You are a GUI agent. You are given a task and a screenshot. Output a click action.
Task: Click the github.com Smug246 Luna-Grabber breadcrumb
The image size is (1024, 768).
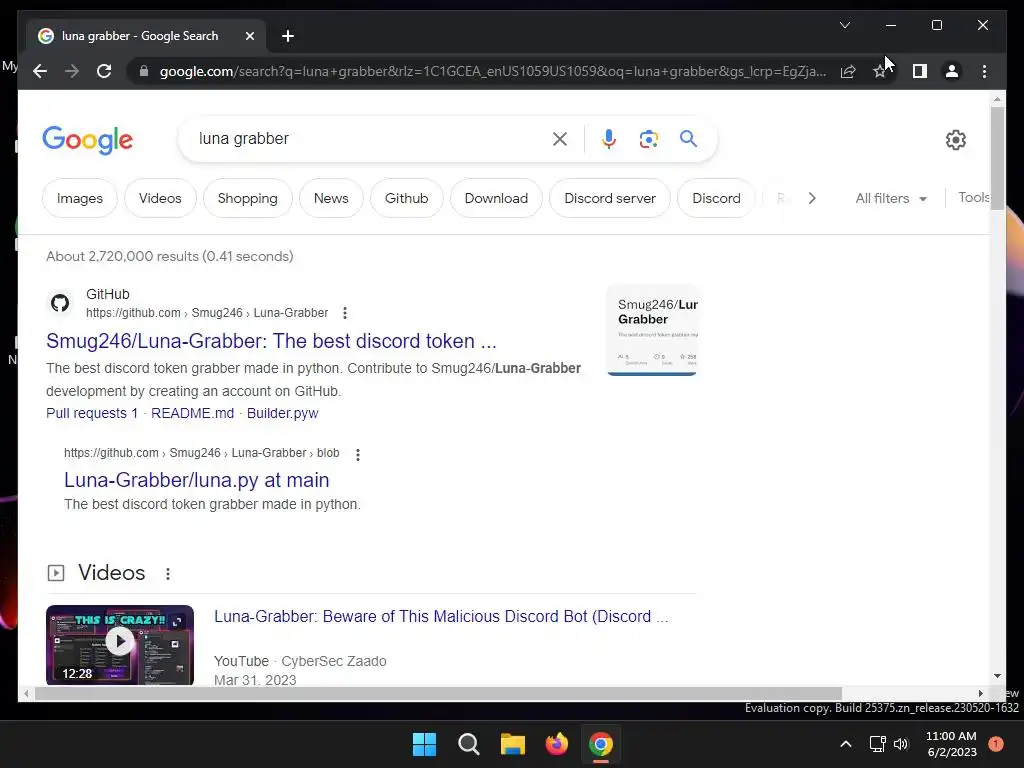(207, 313)
